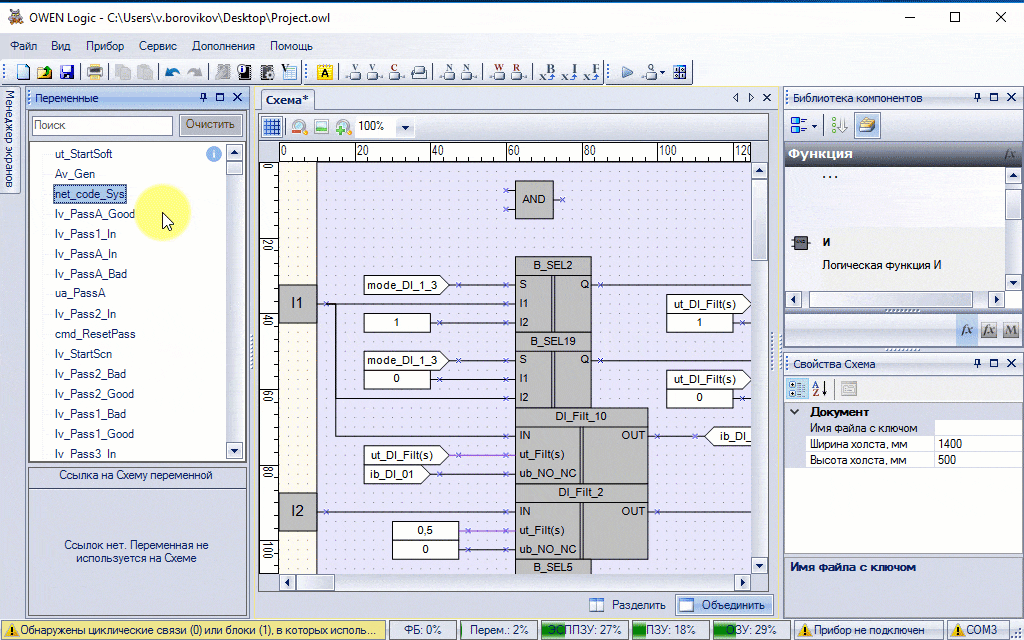Screen dimensions: 1024x640
Task: Switch properties to categorized view
Action: tap(798, 389)
